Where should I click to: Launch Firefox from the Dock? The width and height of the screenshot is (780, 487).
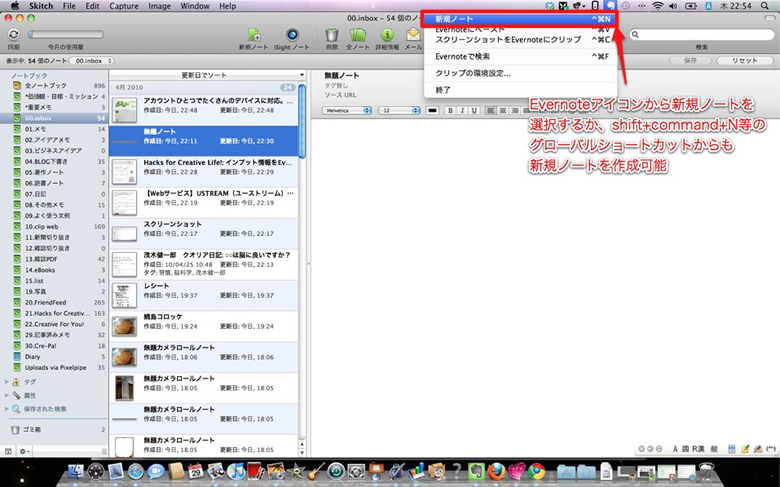coord(496,471)
